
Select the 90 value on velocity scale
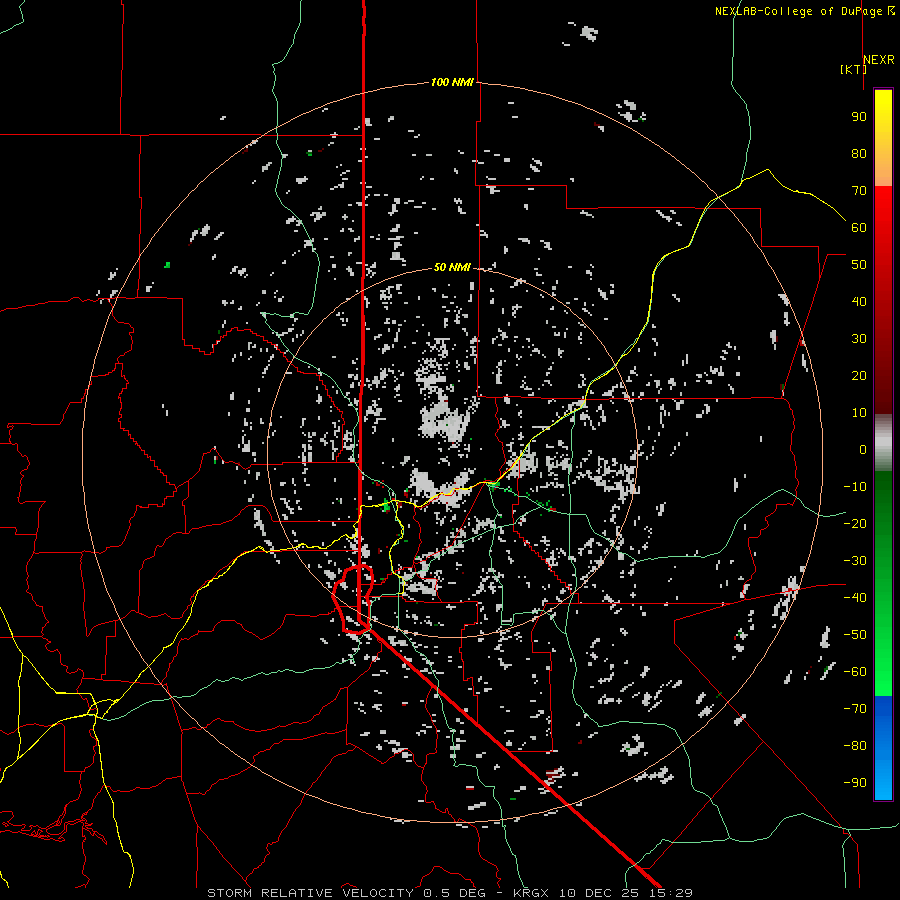click(x=859, y=117)
